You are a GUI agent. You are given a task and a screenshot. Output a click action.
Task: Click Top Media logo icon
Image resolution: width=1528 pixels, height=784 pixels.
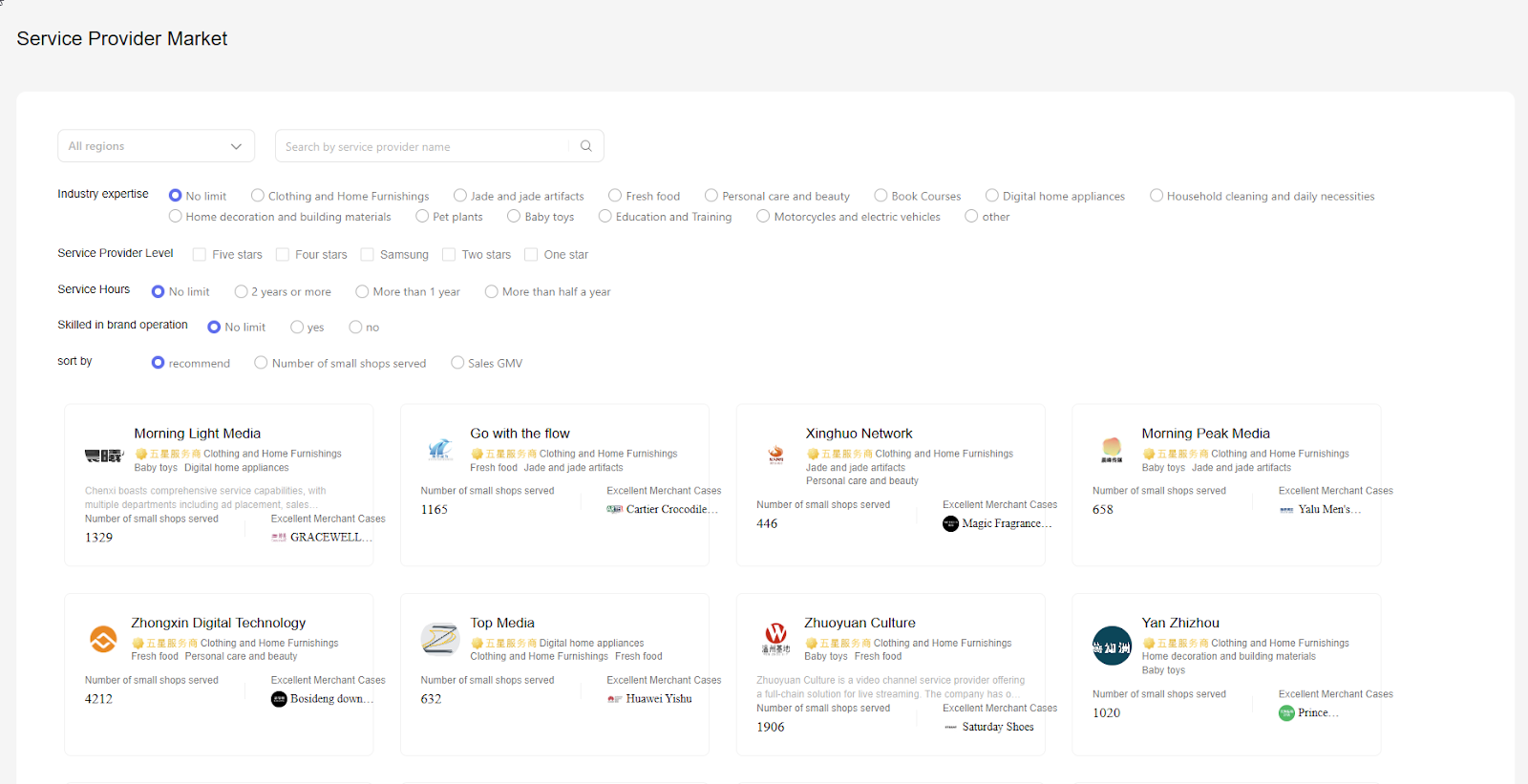(x=440, y=639)
